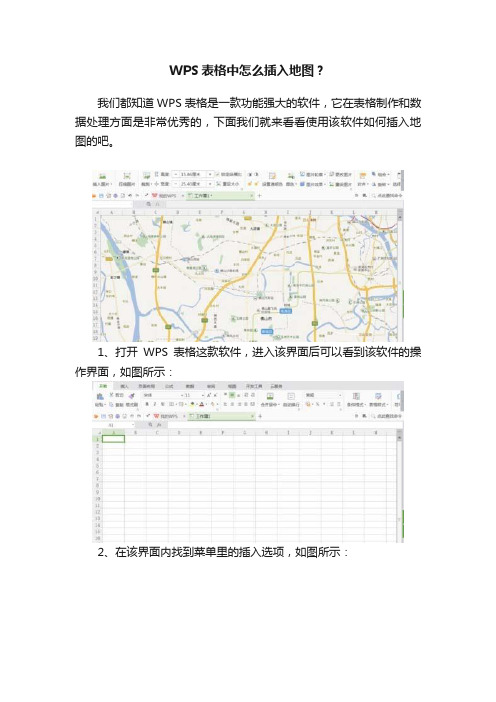Click Font Color red A in blank spreadsheet
This screenshot has width=496, height=702.
(x=201, y=404)
